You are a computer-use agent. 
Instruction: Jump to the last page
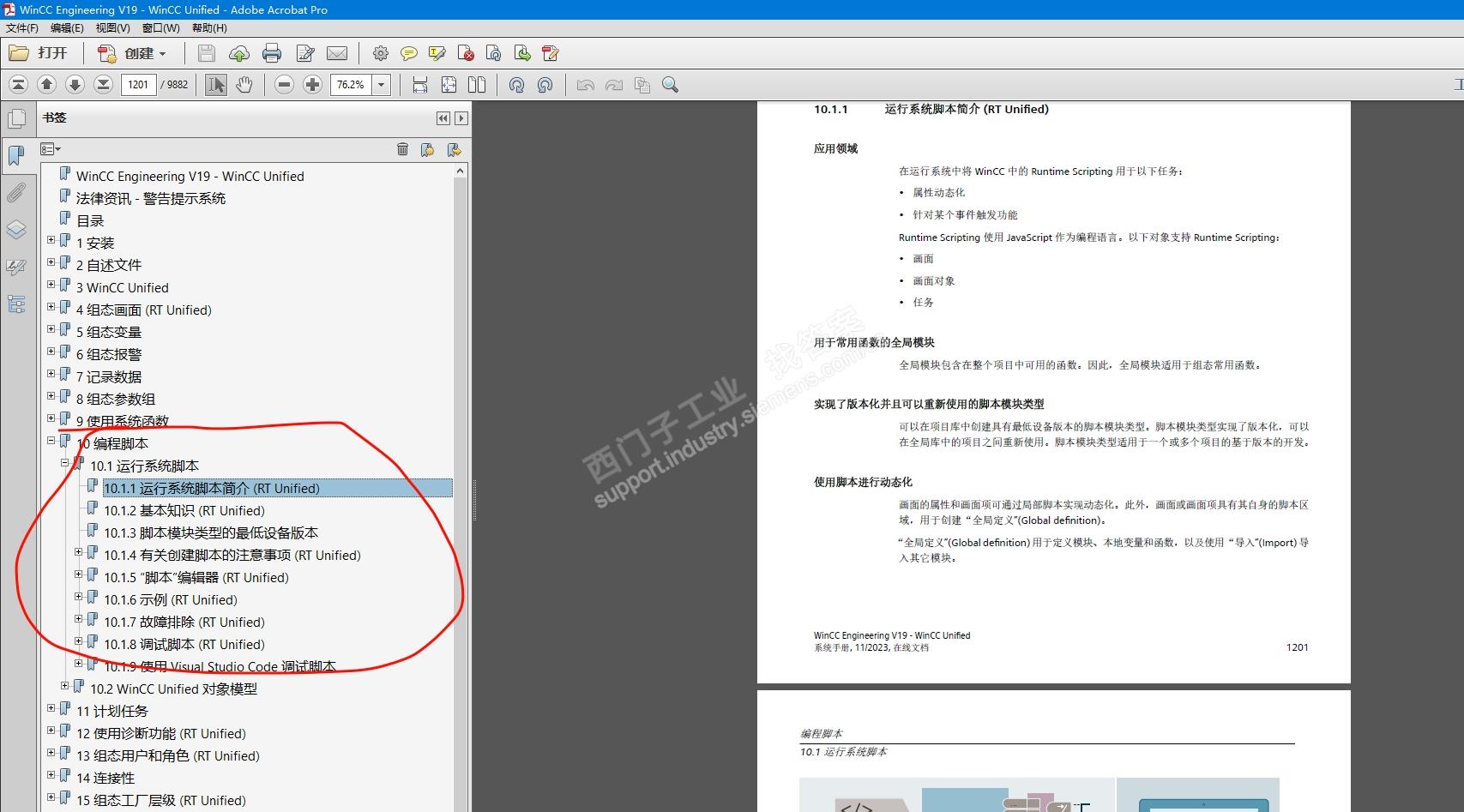(x=103, y=85)
